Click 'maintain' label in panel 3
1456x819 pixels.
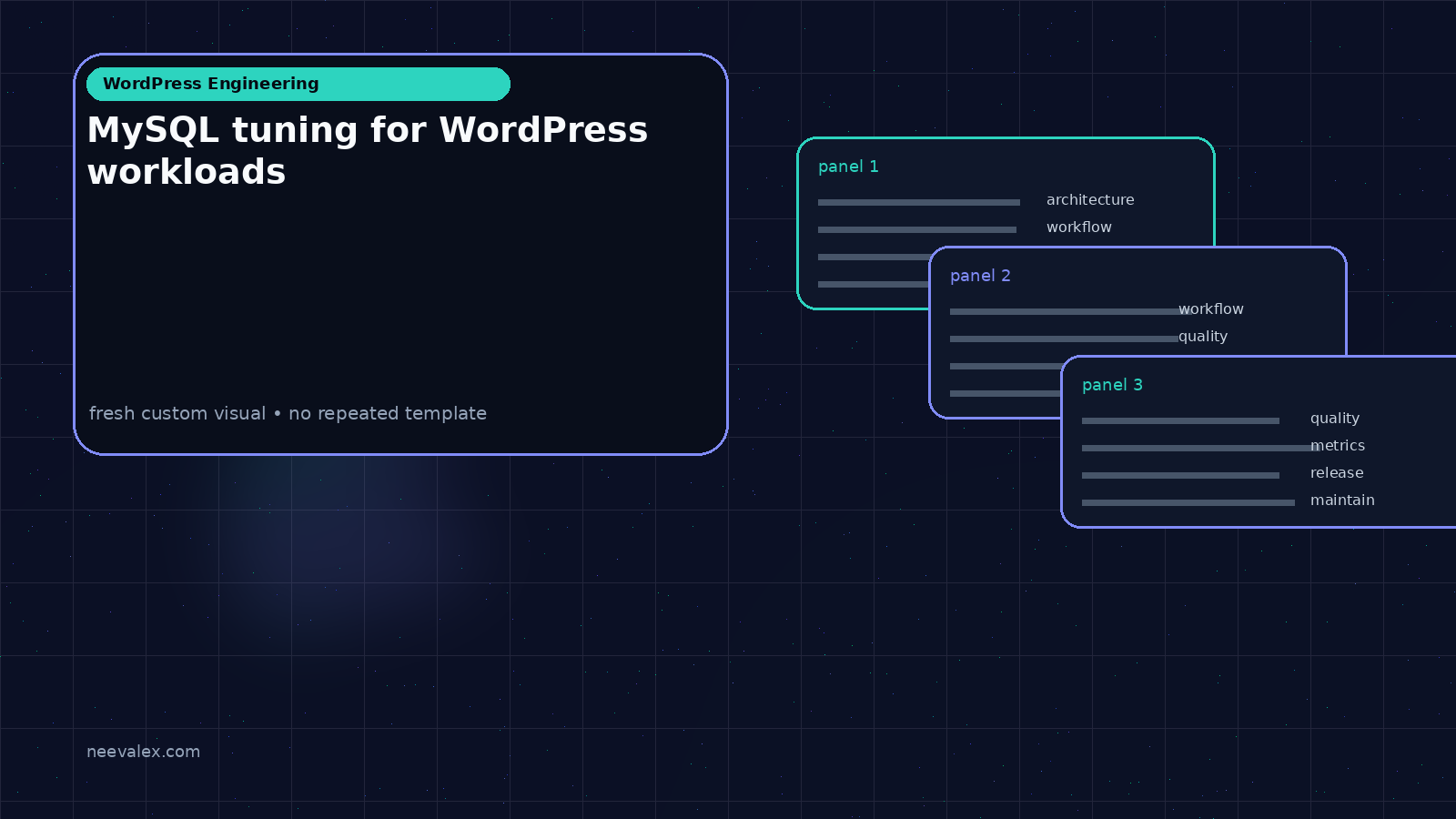point(1342,500)
